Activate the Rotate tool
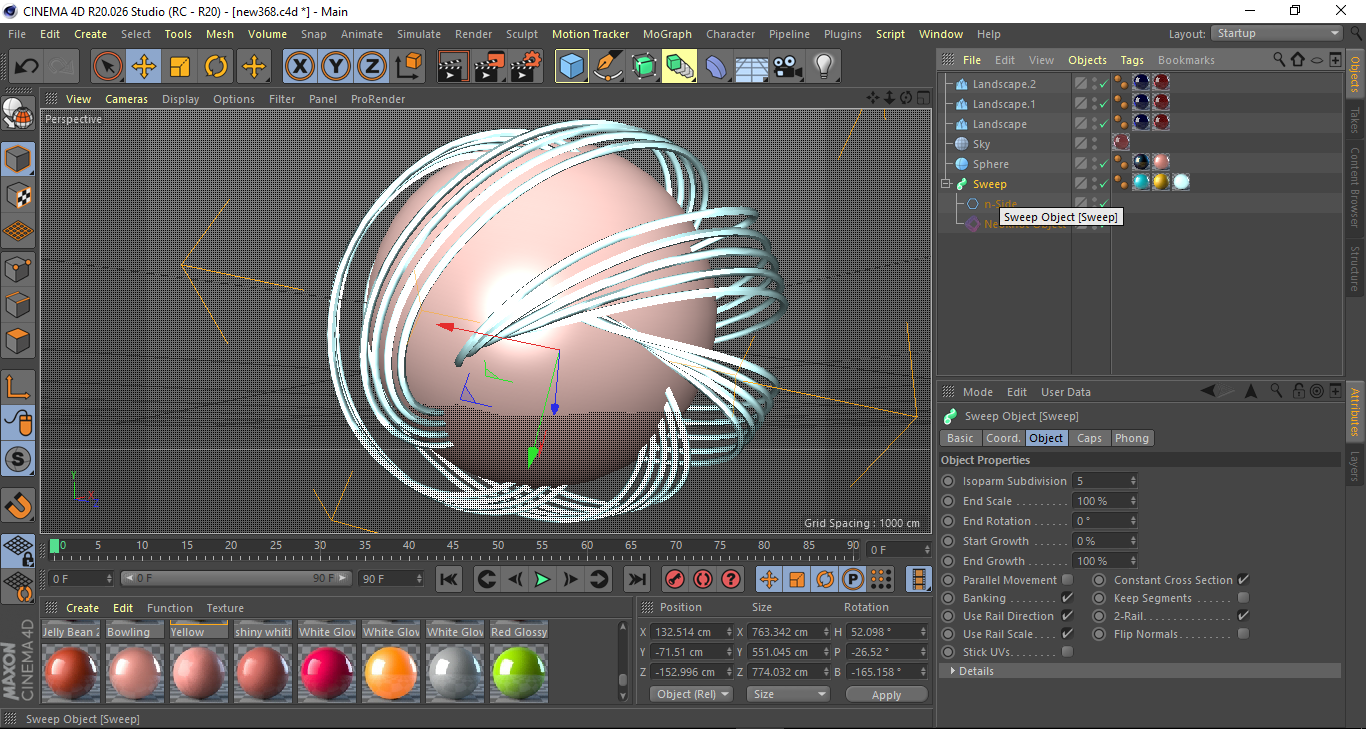 point(216,67)
